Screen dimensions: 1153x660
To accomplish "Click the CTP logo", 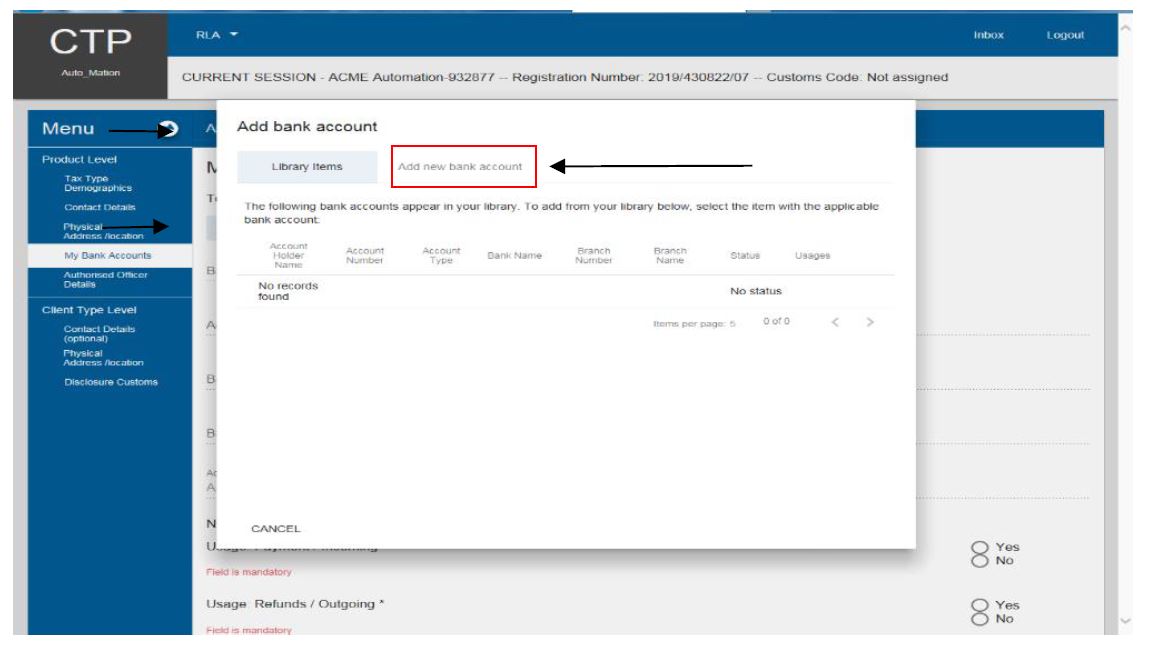I will coord(90,42).
